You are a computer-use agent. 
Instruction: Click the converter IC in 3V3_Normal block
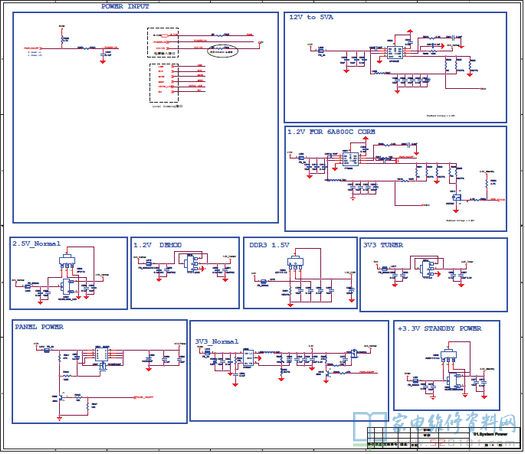click(248, 358)
